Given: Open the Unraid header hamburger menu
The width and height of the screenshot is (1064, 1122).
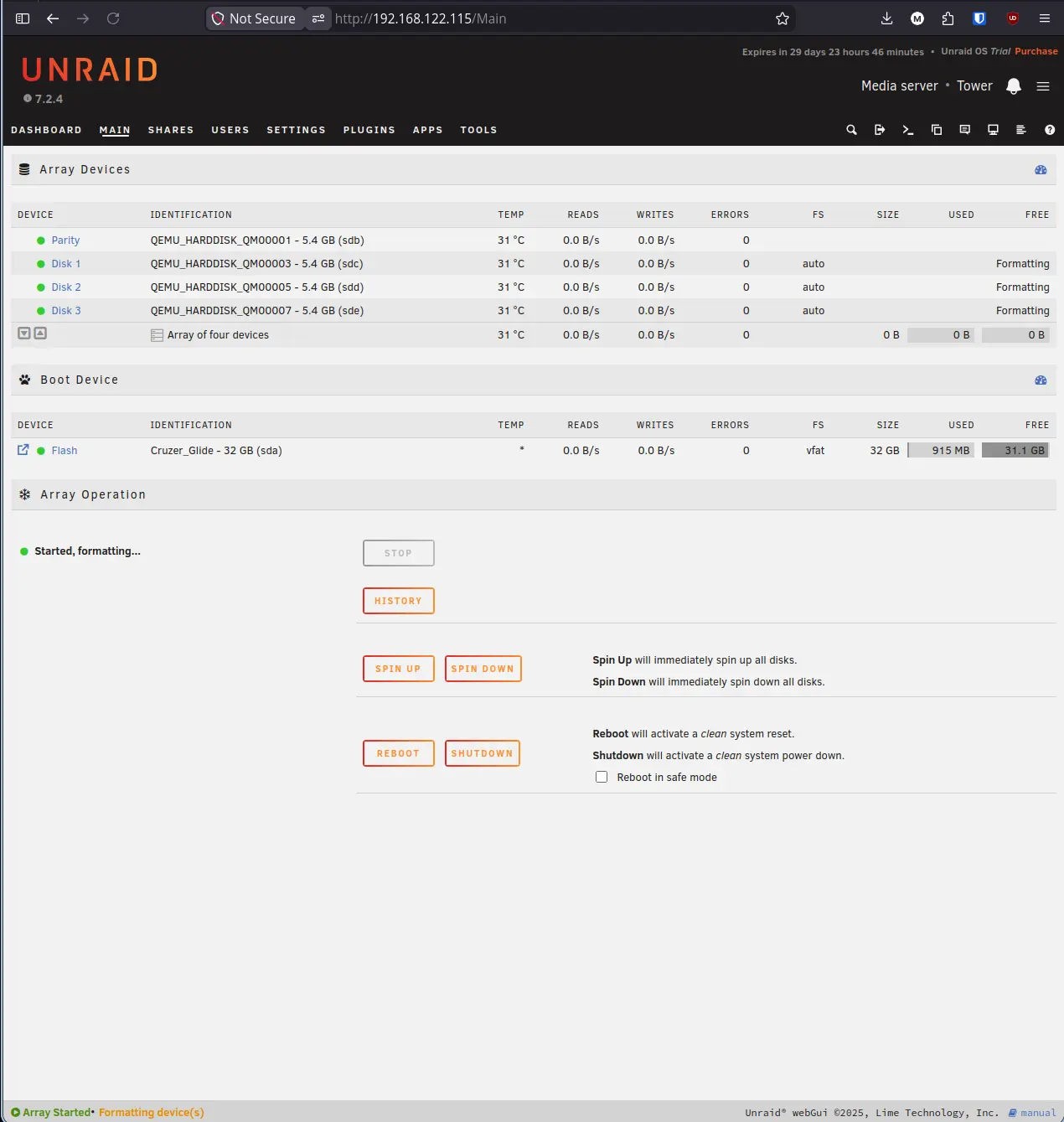Looking at the screenshot, I should (x=1043, y=86).
